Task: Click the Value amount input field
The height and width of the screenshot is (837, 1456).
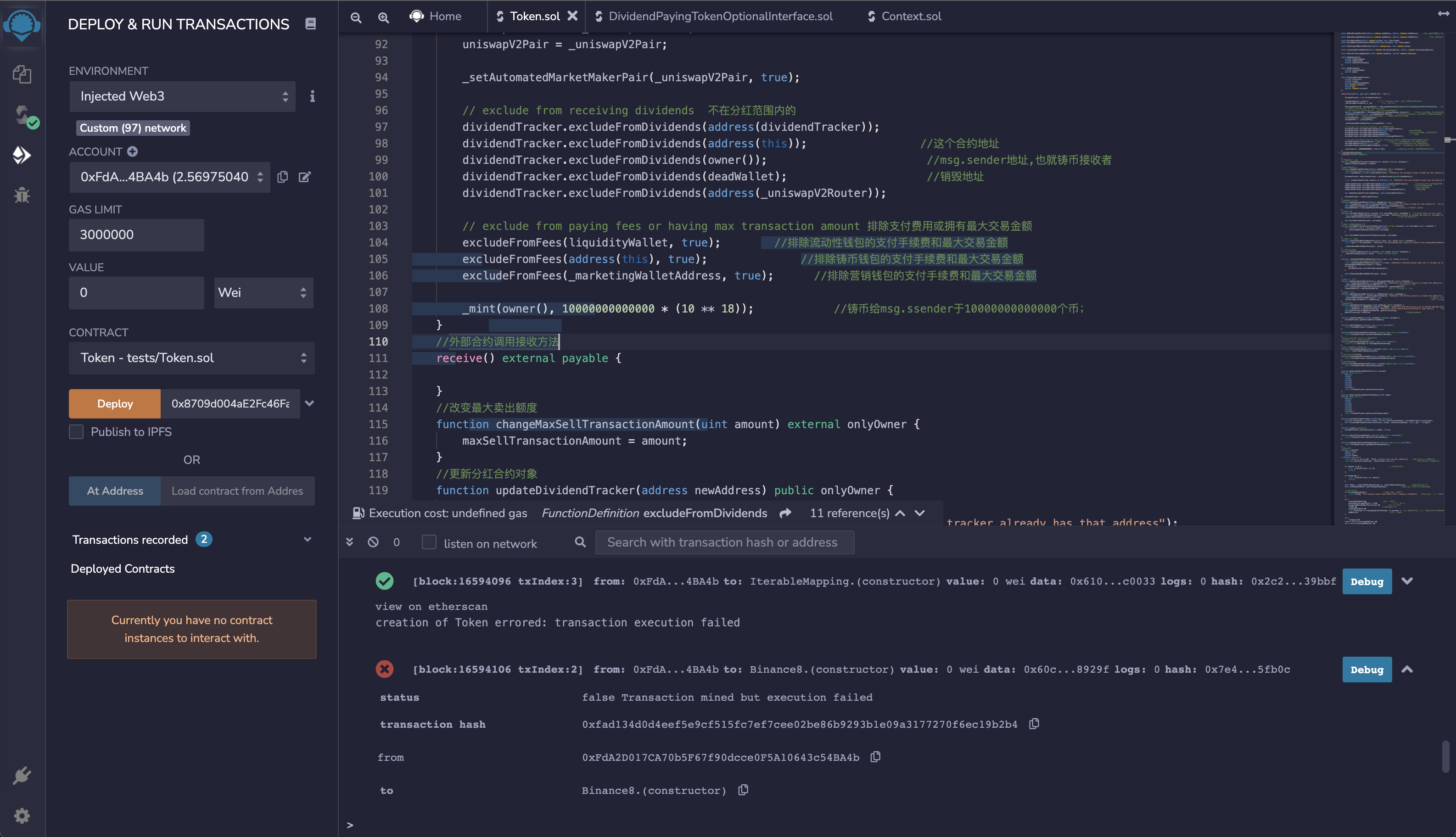Action: (x=136, y=293)
